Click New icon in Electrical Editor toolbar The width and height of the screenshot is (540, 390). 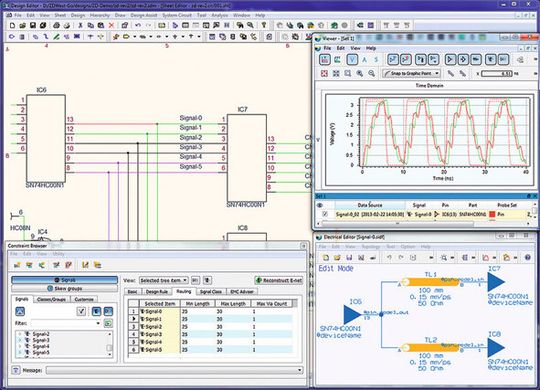325,257
